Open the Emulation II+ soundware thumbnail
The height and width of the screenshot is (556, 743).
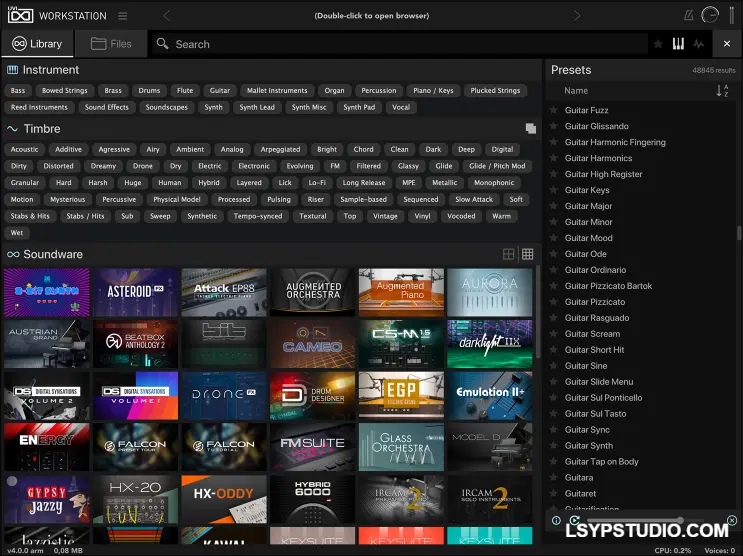pos(490,393)
